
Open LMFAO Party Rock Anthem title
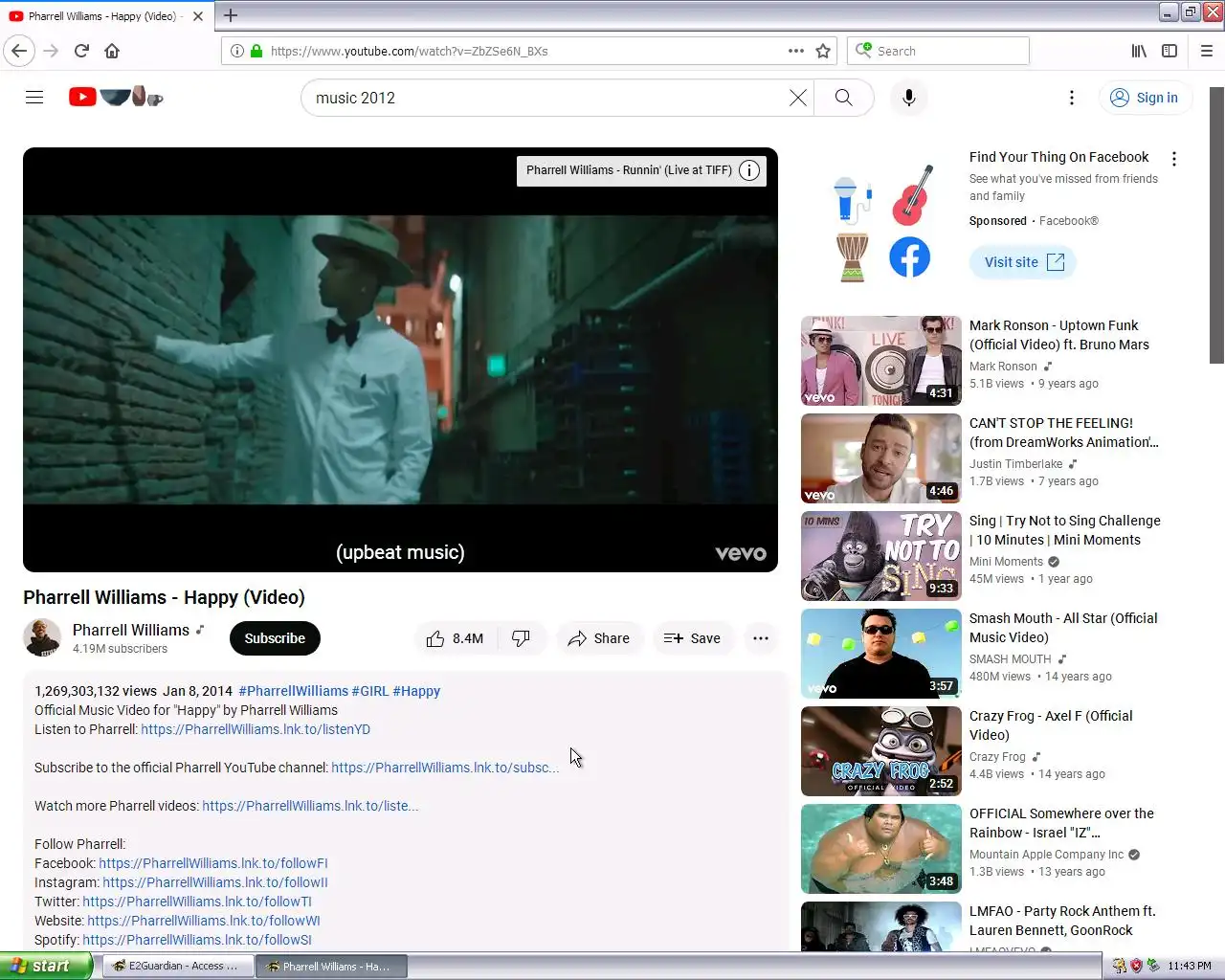click(x=1062, y=921)
